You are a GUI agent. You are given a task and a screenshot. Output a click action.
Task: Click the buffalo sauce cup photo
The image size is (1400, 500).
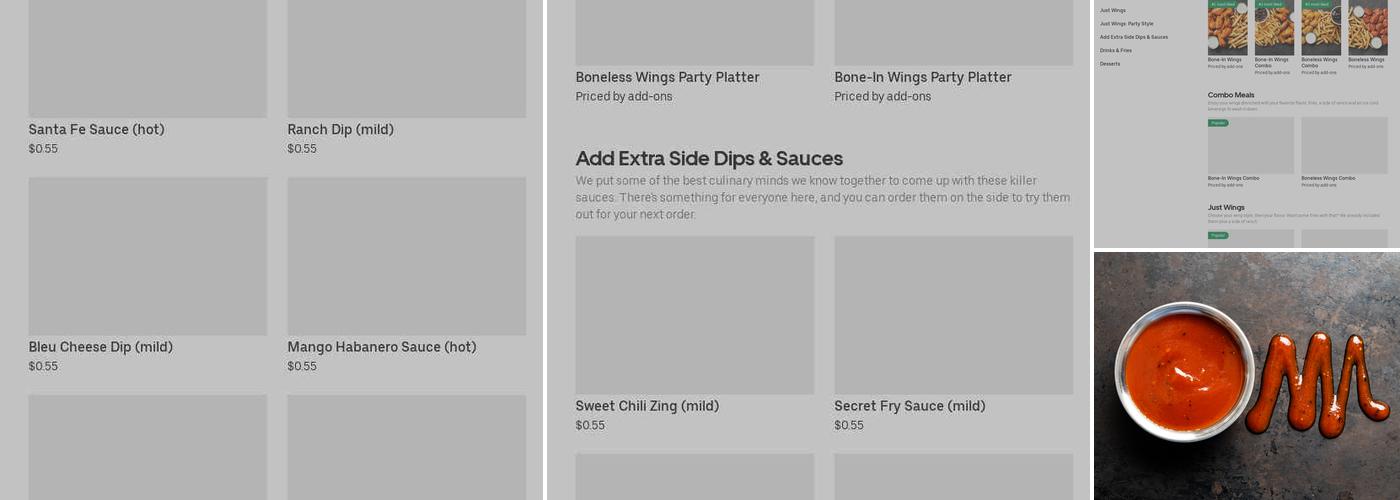[x=1184, y=371]
